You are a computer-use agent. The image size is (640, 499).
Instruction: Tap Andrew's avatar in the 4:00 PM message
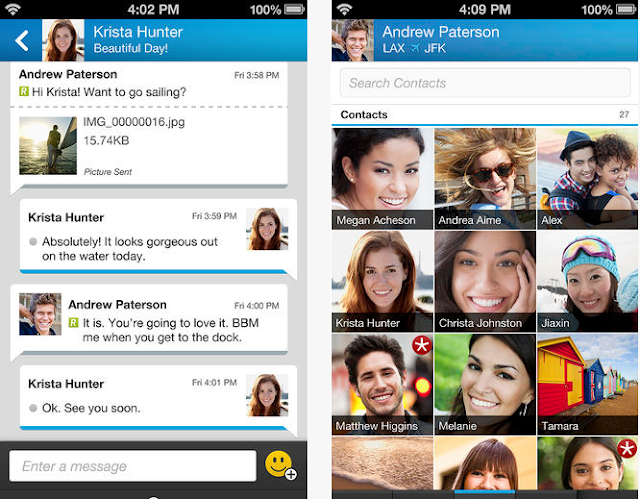[x=40, y=314]
